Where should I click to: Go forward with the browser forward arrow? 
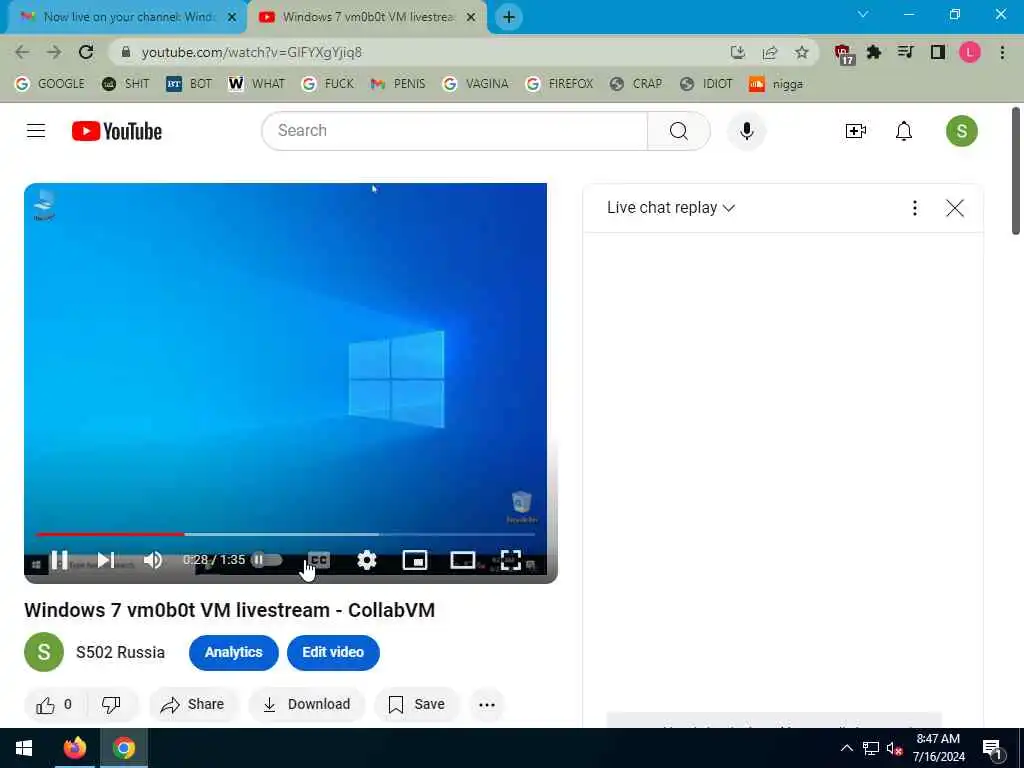(x=54, y=52)
